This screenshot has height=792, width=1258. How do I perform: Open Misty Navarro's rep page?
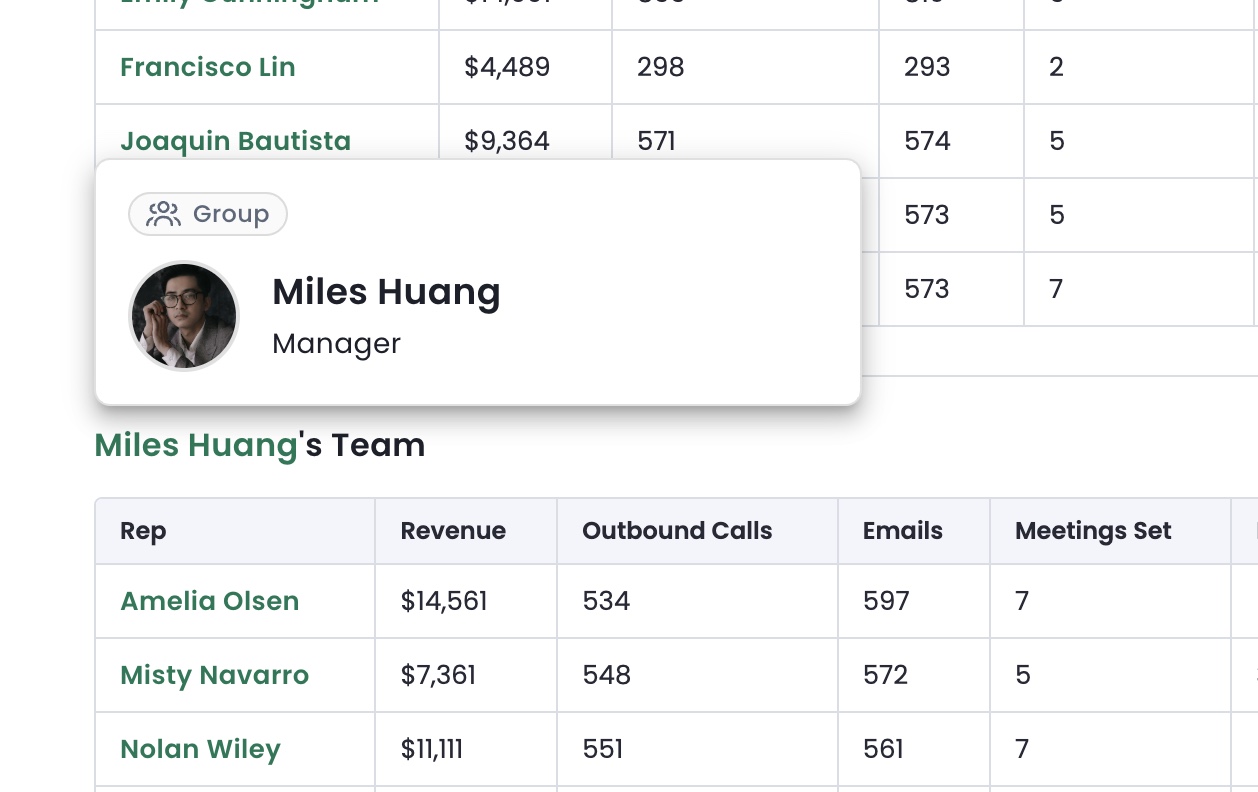coord(215,675)
